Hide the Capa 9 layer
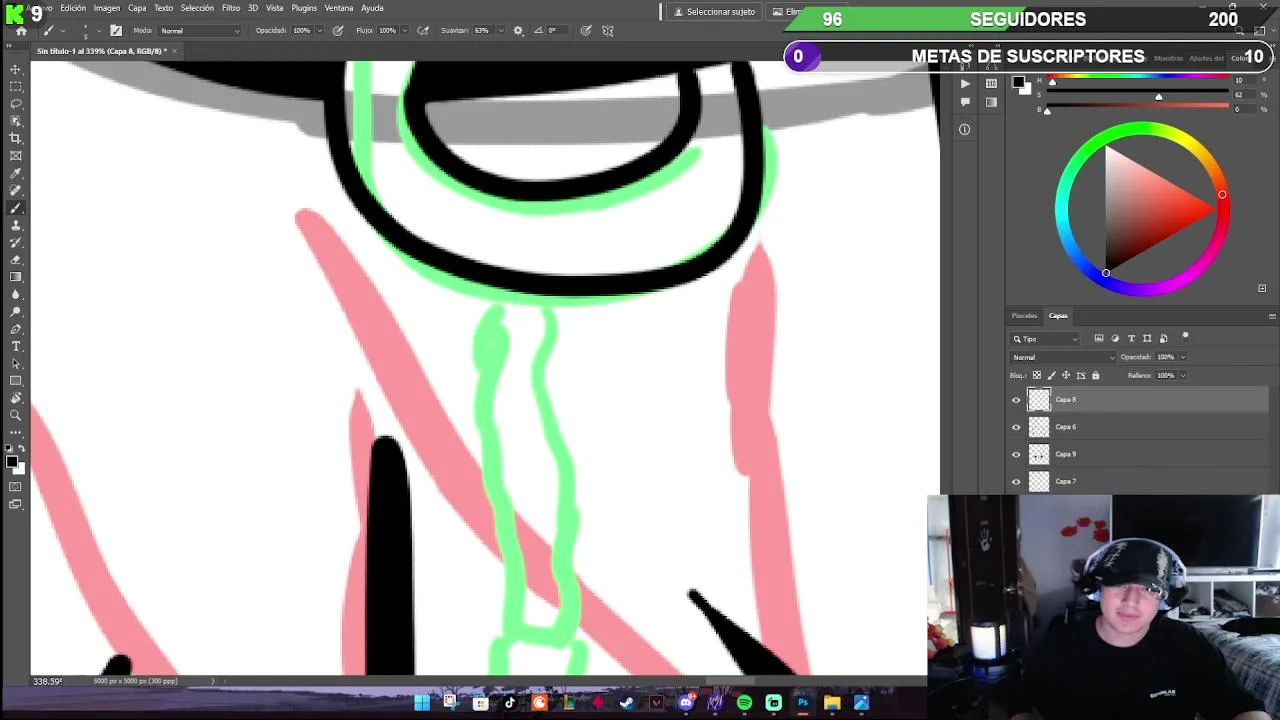 click(1016, 454)
